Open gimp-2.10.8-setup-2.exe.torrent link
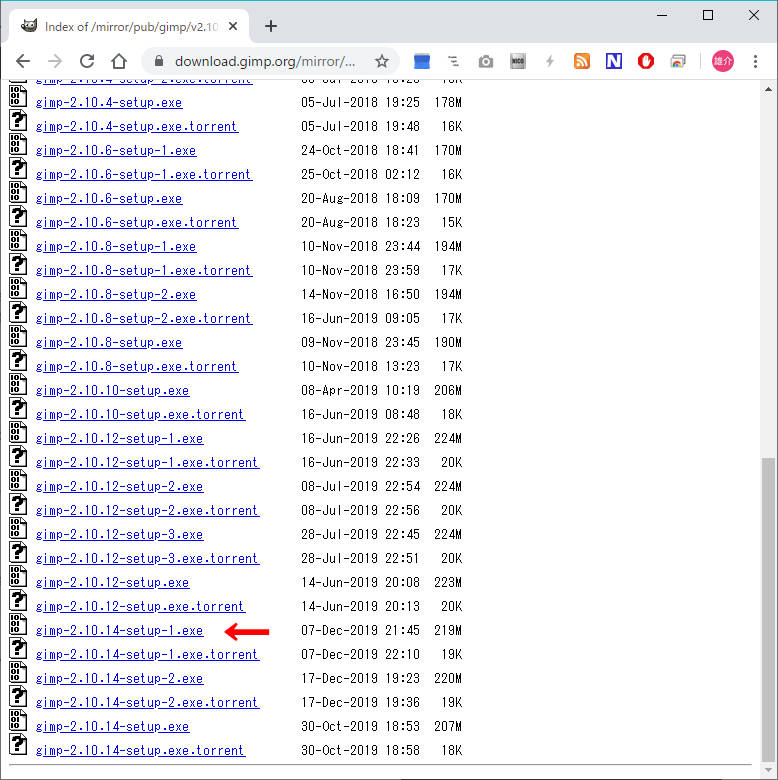 tap(144, 318)
